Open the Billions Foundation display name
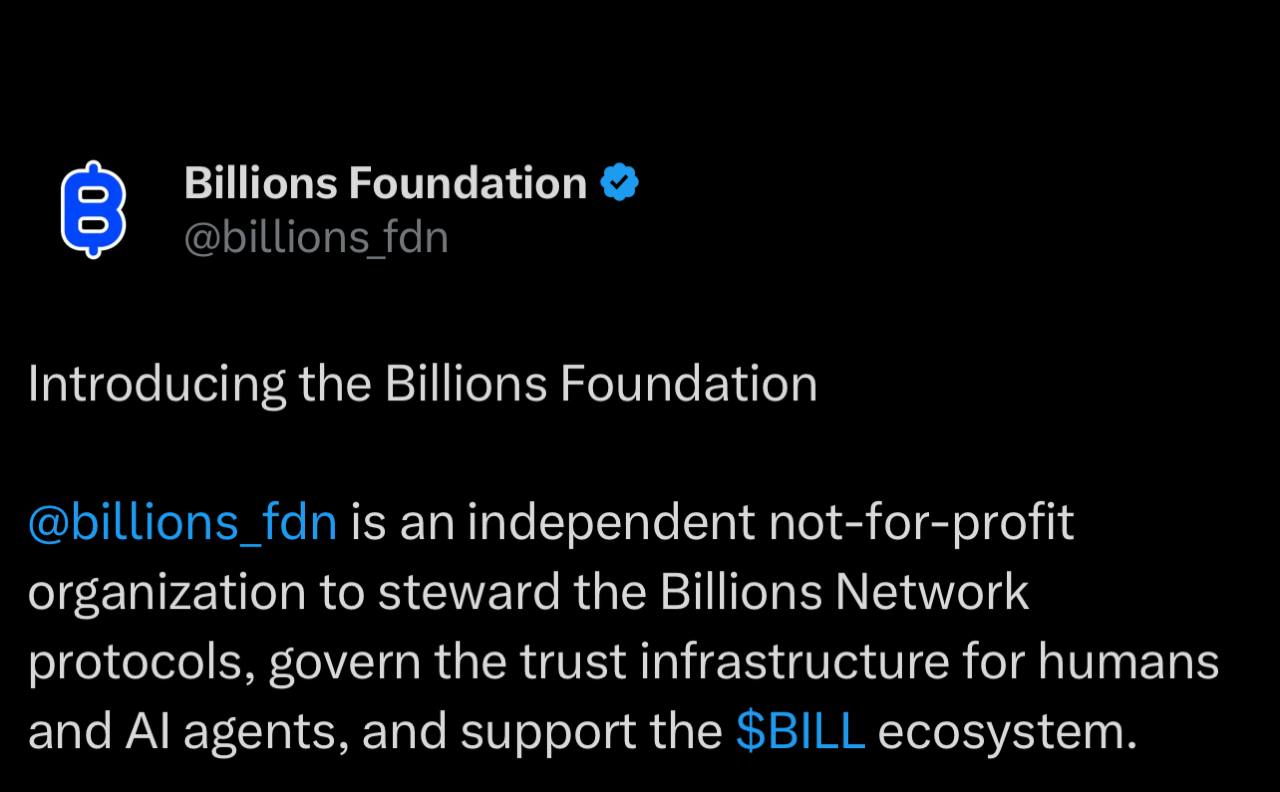The image size is (1280, 792). pos(385,183)
